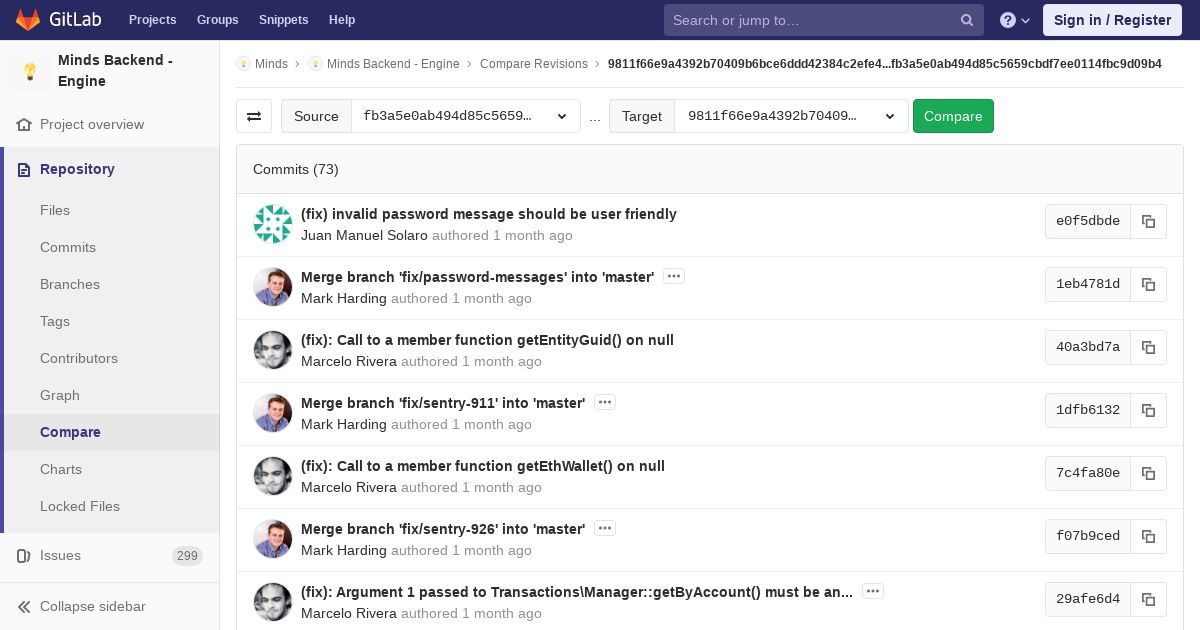Copy commit SHA f07b9ced

coord(1148,536)
